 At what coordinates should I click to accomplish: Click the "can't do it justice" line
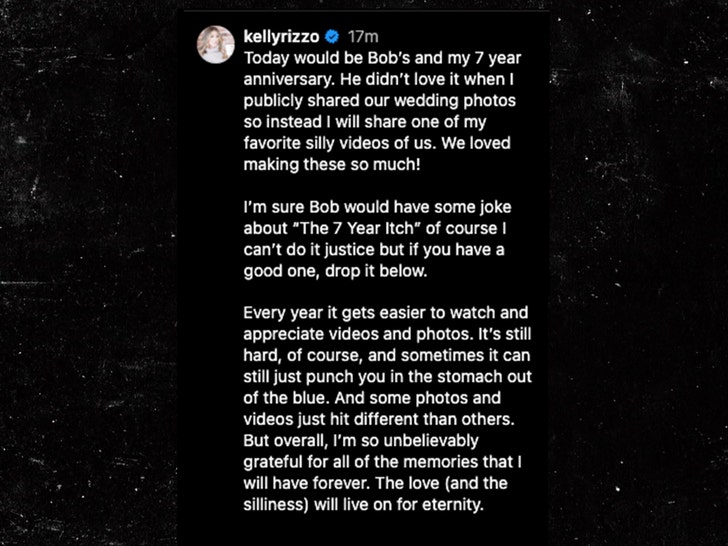[372, 254]
